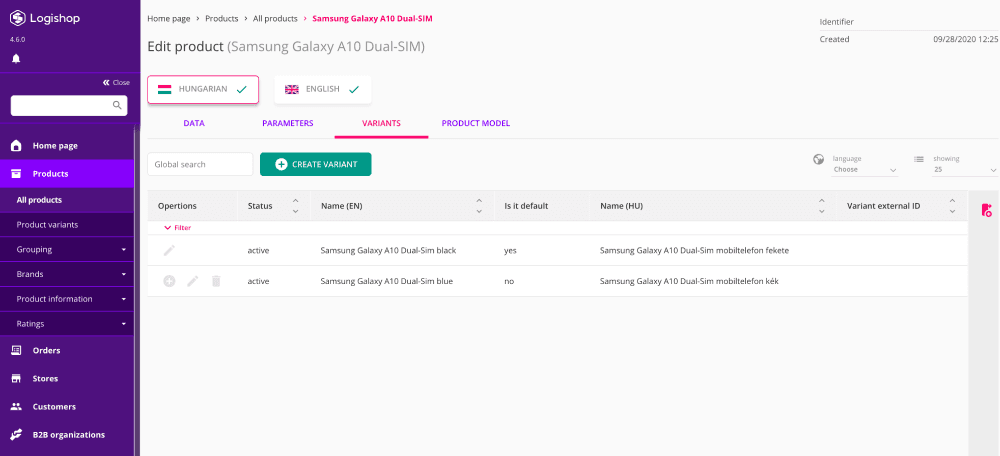Screen dimensions: 1000x456
Task: Go to All products breadcrumb
Action: coord(276,18)
